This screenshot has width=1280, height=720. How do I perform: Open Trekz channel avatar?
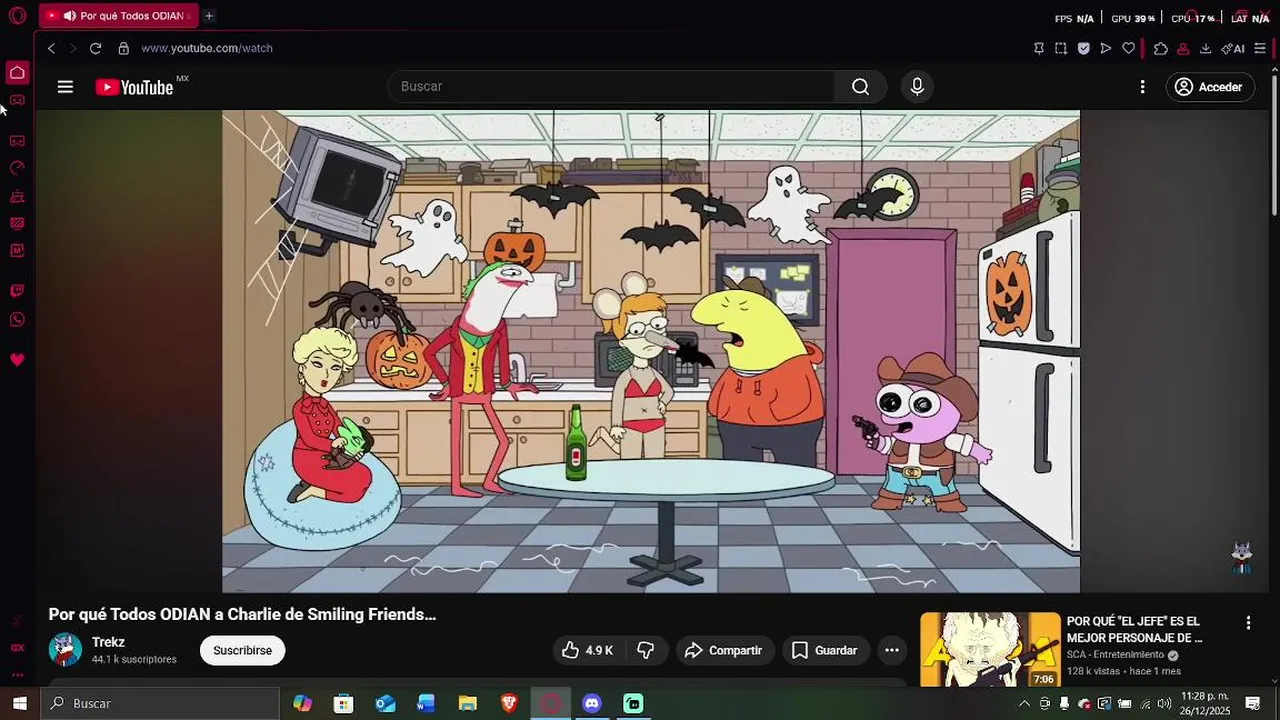click(66, 650)
